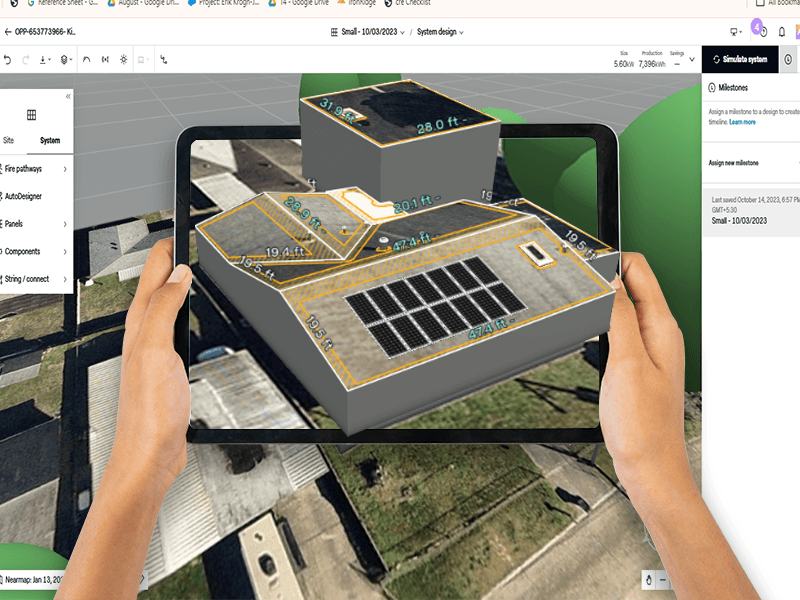Image resolution: width=800 pixels, height=600 pixels.
Task: Open the size and production summary dropdown
Action: [x=692, y=60]
